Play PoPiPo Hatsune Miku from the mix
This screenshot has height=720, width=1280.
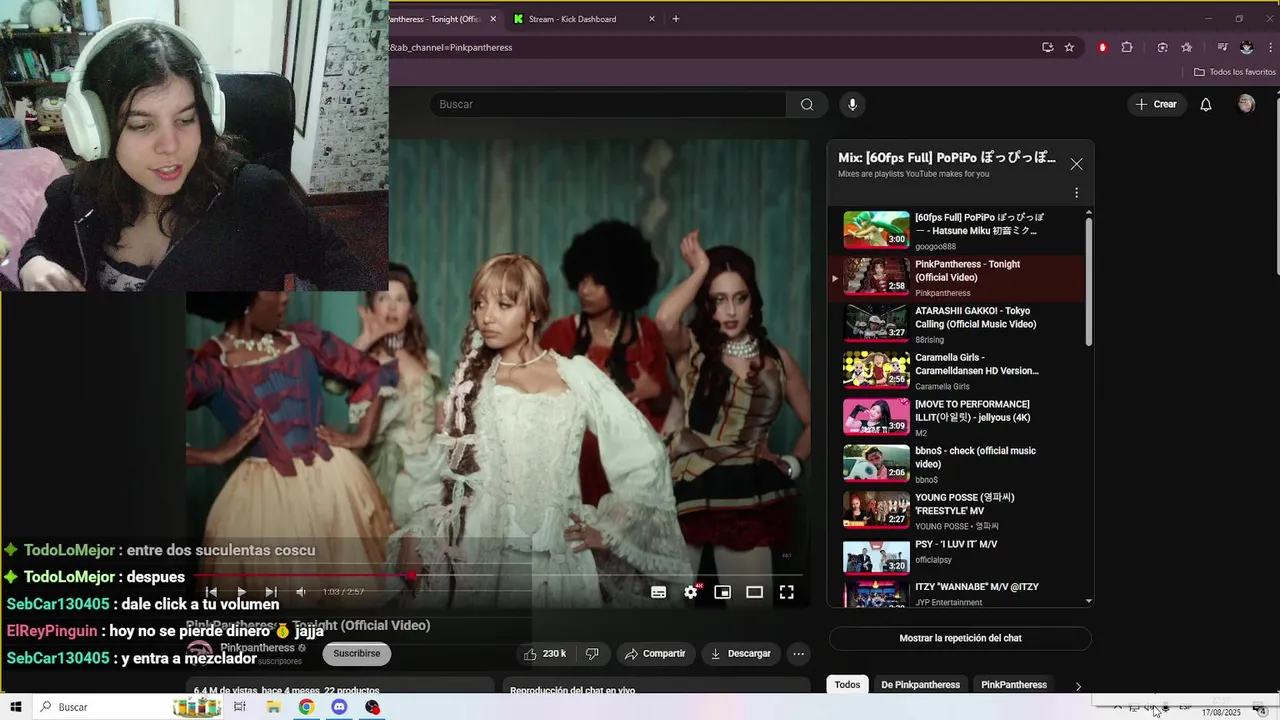960,231
